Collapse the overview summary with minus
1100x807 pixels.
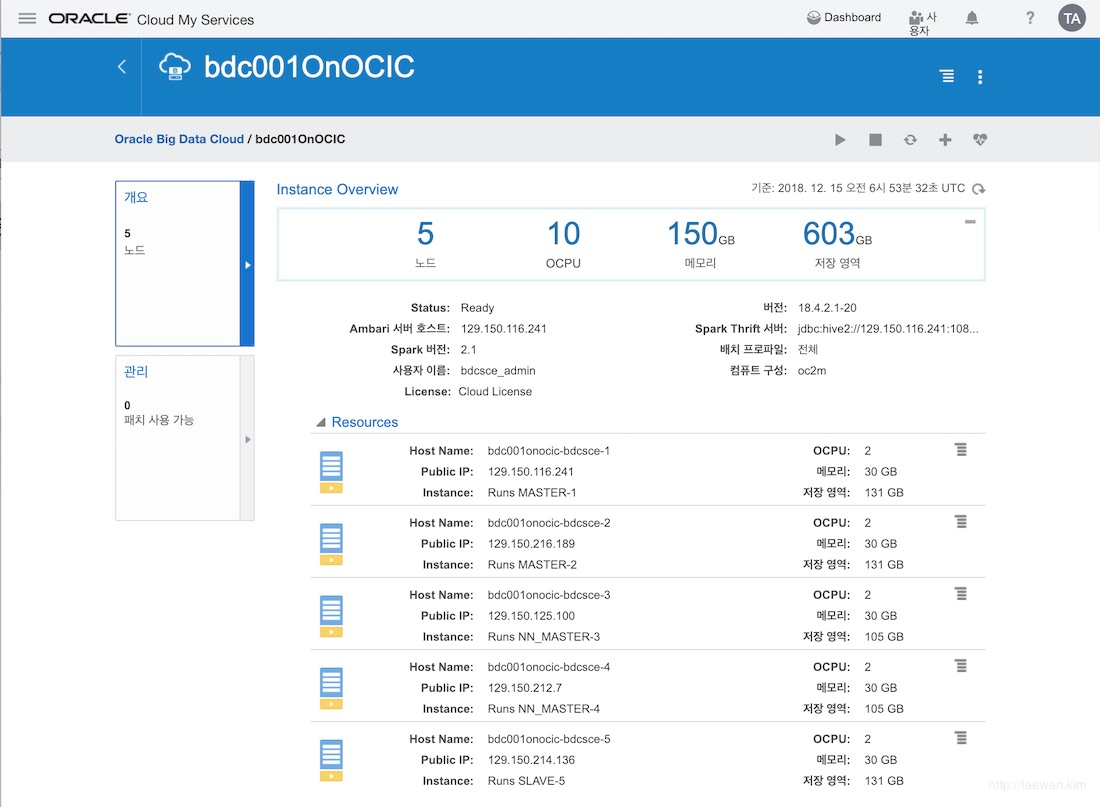pos(970,222)
